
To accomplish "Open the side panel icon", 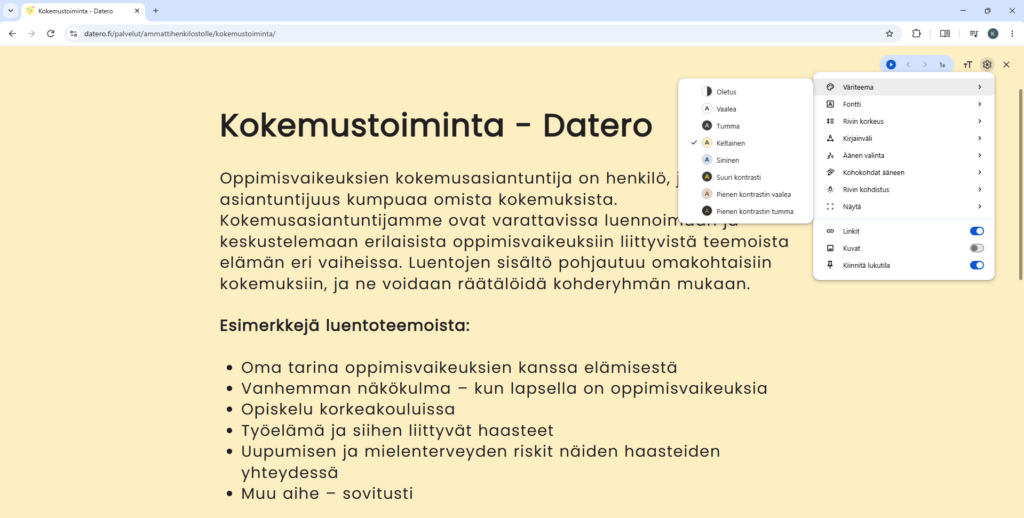I will coord(945,33).
